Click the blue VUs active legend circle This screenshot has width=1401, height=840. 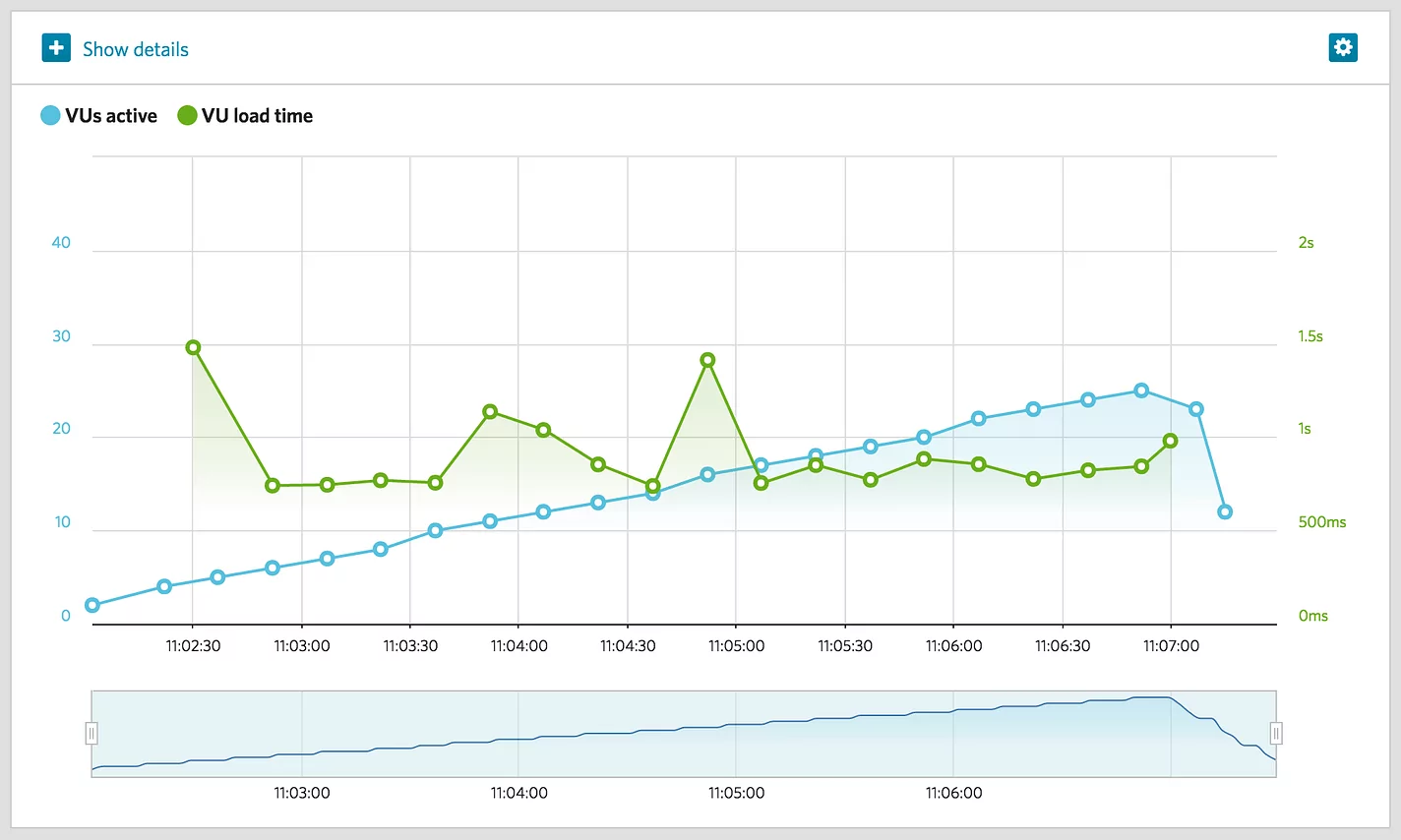(50, 116)
